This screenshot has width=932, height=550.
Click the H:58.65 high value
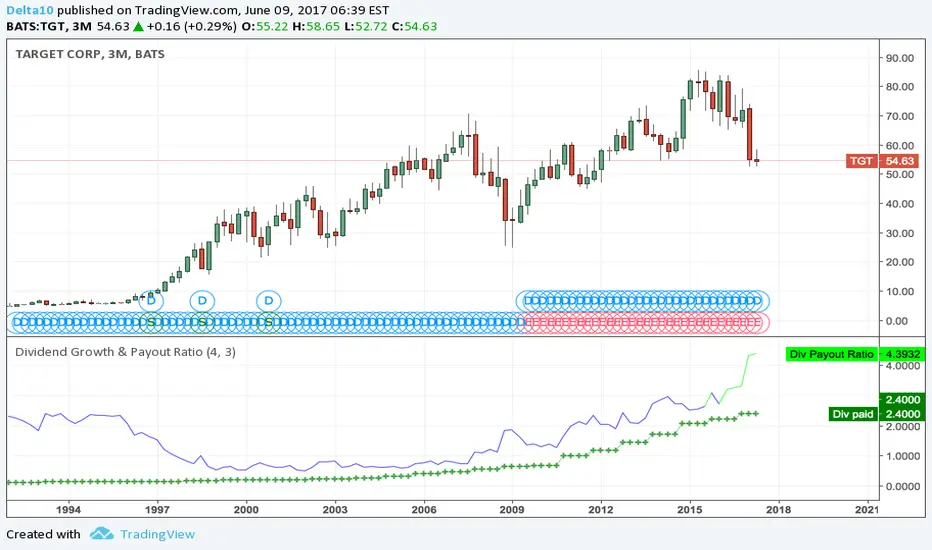(316, 26)
